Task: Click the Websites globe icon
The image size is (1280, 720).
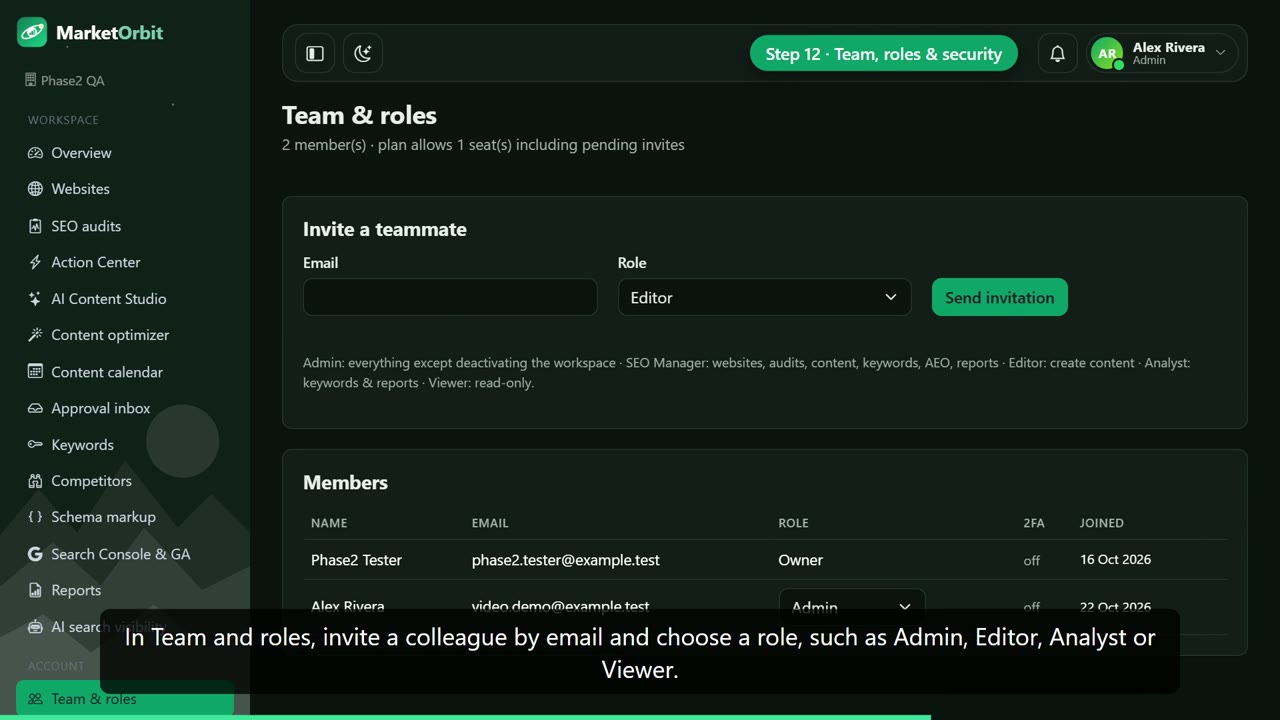Action: (x=36, y=189)
